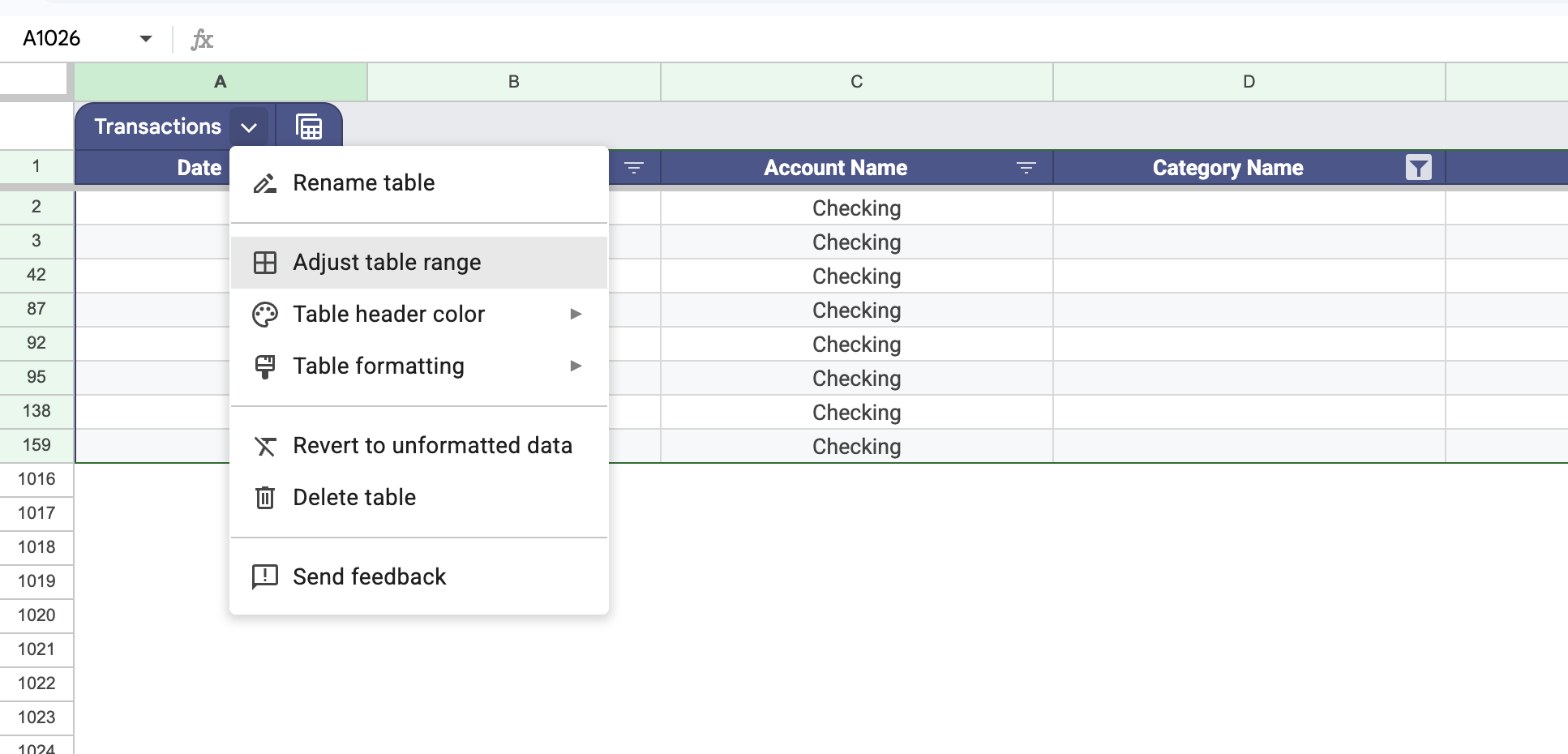Open the column B filter icon
Screen dimensions: 1568x754
coord(634,168)
